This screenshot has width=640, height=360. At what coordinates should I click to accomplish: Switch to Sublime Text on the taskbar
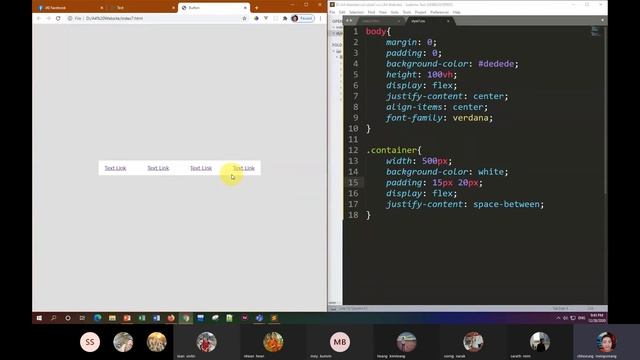coord(274,318)
